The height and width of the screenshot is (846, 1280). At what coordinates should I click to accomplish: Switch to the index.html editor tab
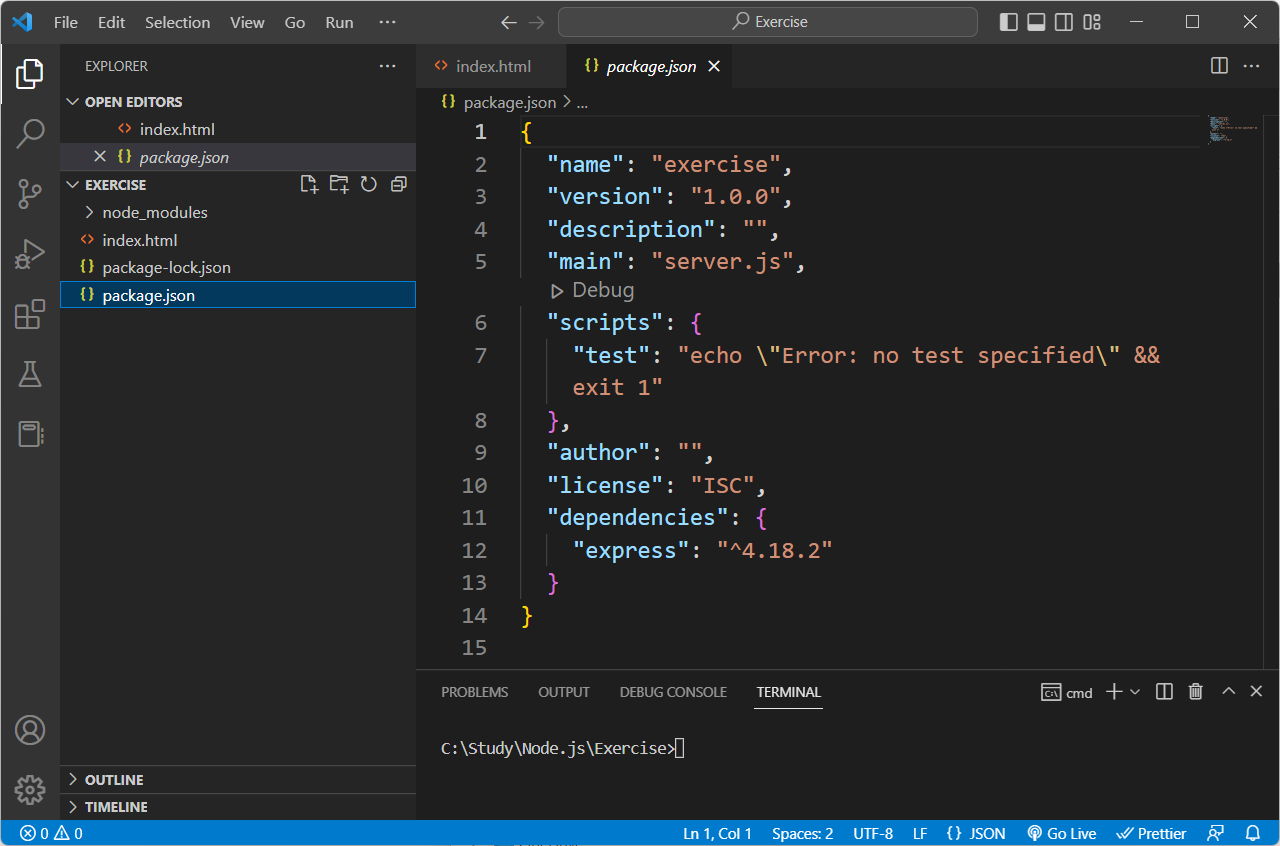[491, 67]
